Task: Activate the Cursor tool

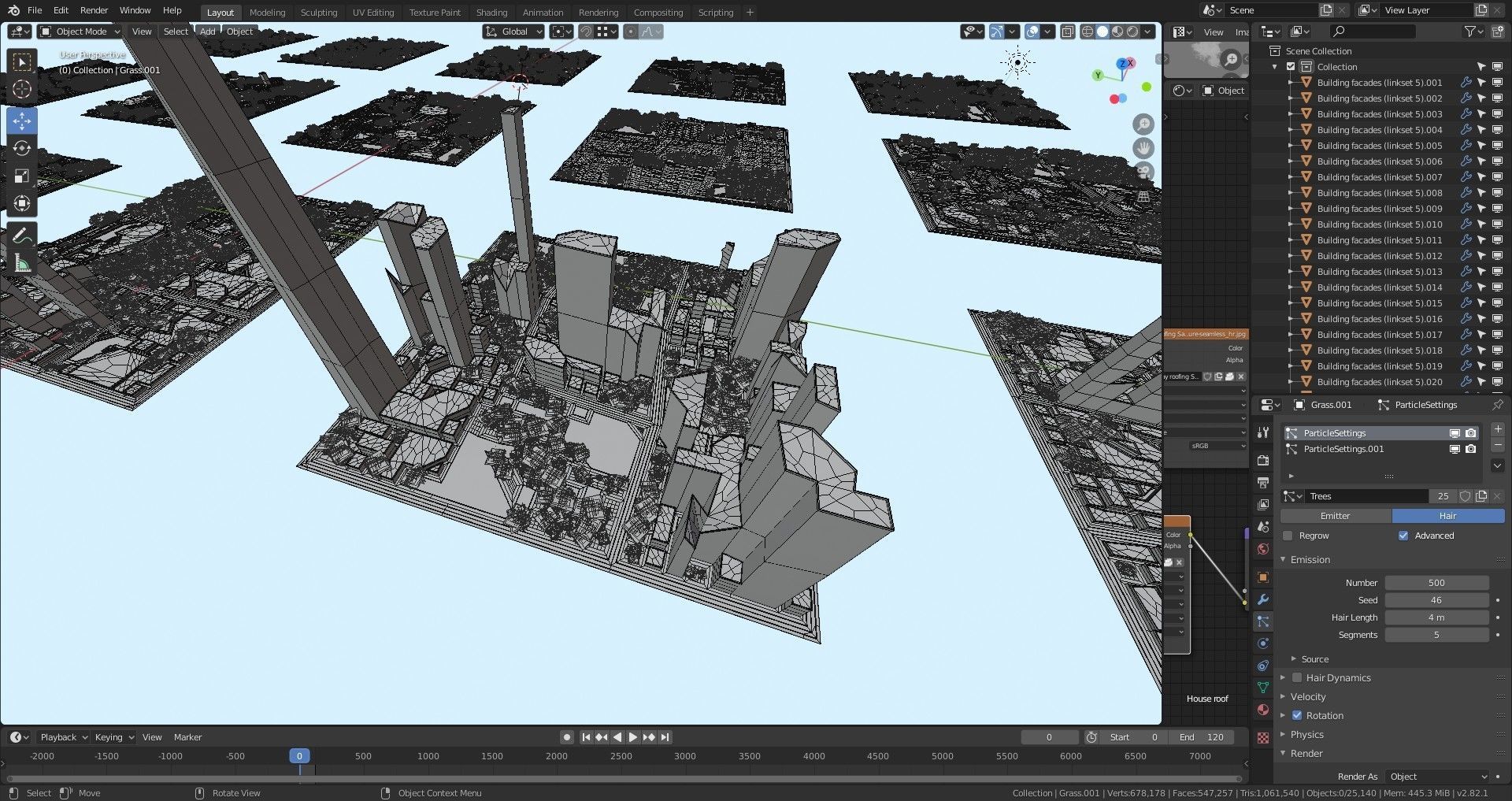Action: point(22,89)
